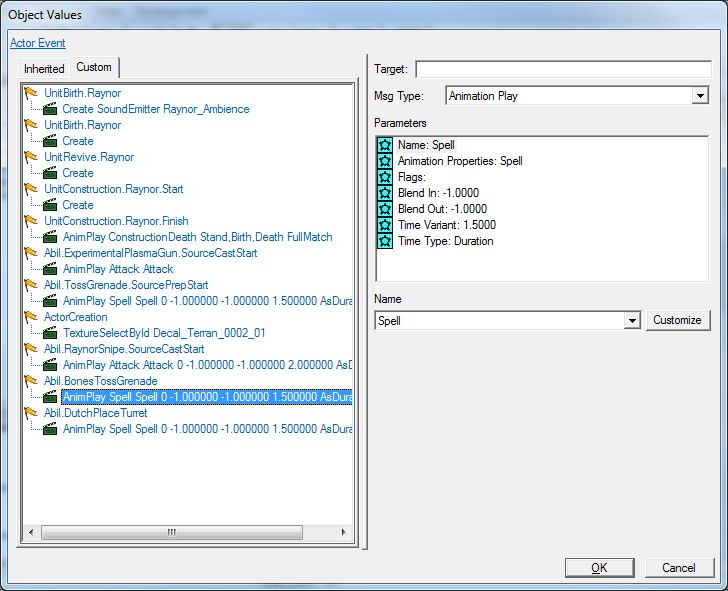Click the icon beside the Flags parameter

385,177
